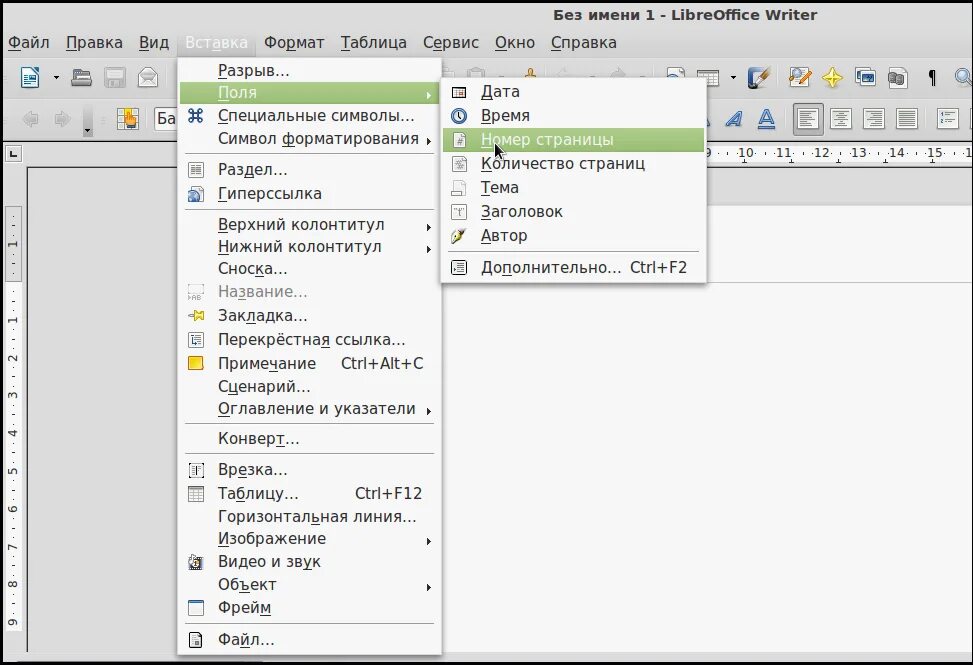Click the Data Sources icon
This screenshot has height=665, width=973.
click(x=897, y=78)
